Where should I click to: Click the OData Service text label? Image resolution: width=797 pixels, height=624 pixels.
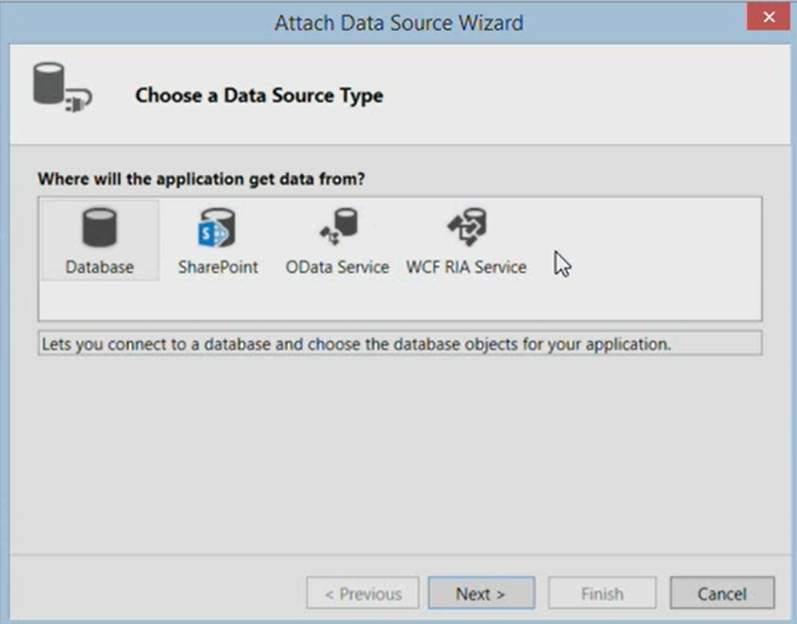pyautogui.click(x=338, y=267)
